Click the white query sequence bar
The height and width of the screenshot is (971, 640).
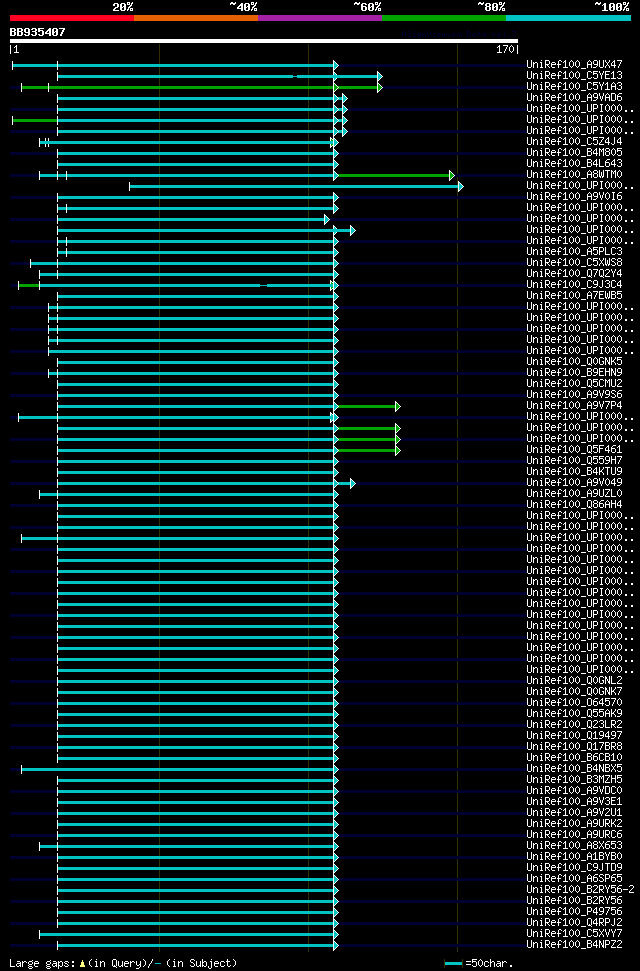[x=263, y=41]
